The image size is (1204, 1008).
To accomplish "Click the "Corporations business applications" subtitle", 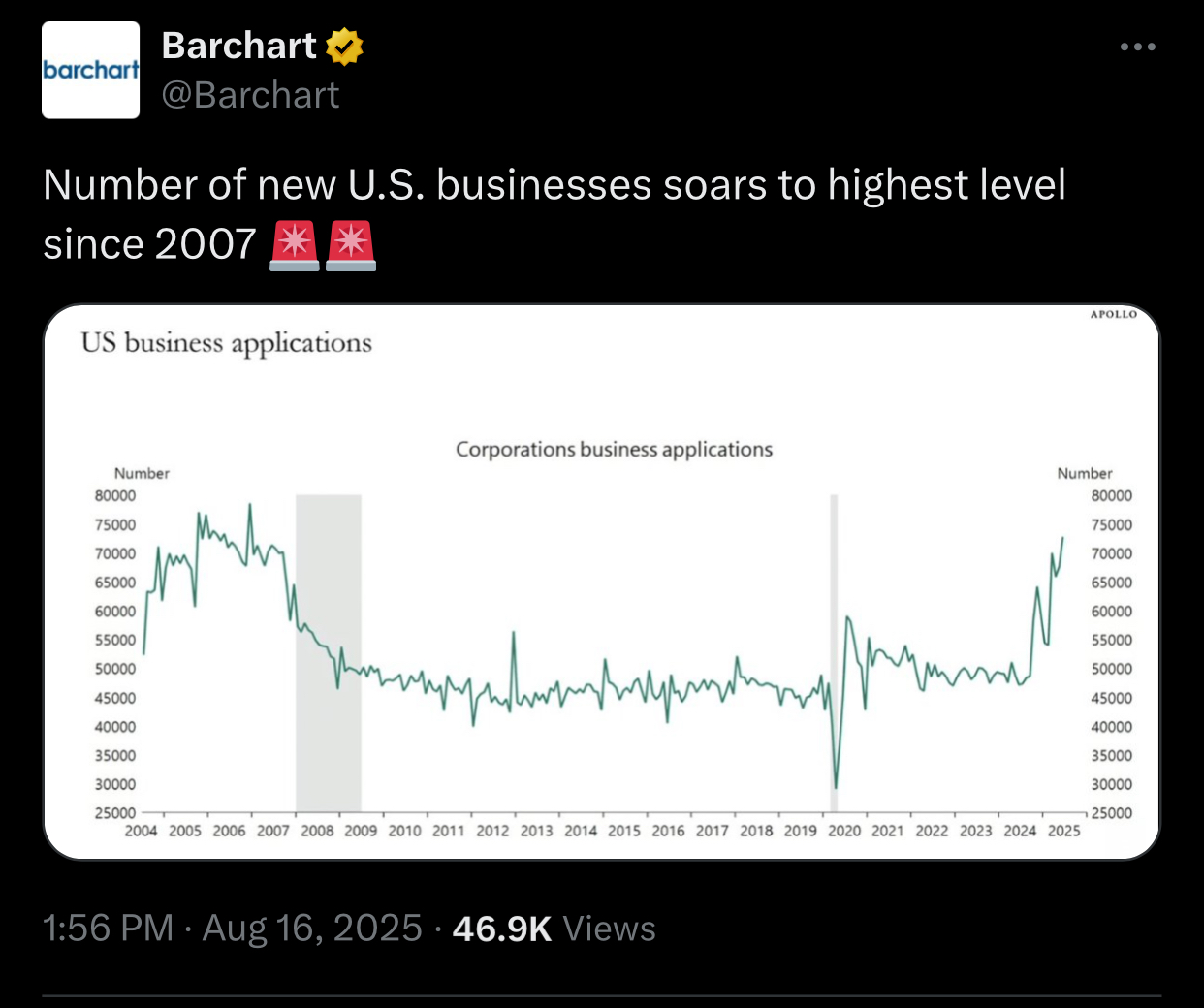I will pos(614,450).
